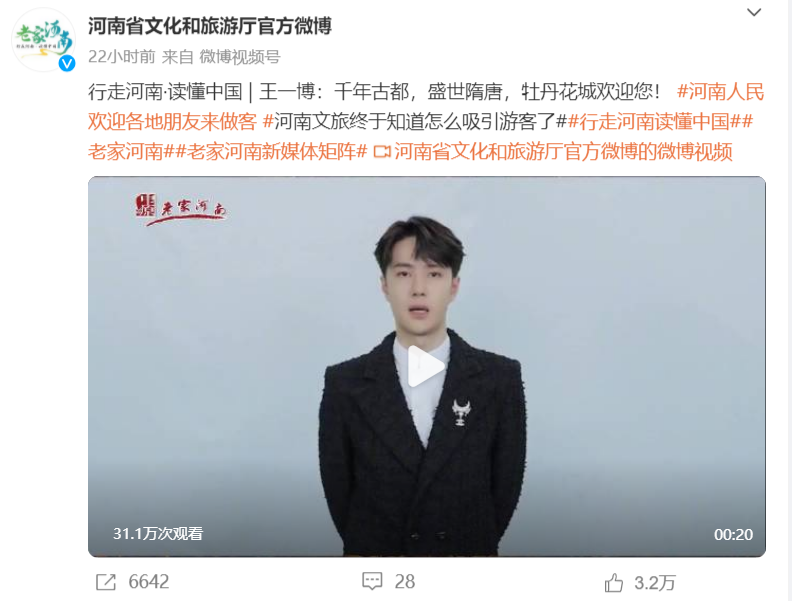This screenshot has height=601, width=792.
Task: Like the post with the thumbs-up icon
Action: pyautogui.click(x=614, y=583)
